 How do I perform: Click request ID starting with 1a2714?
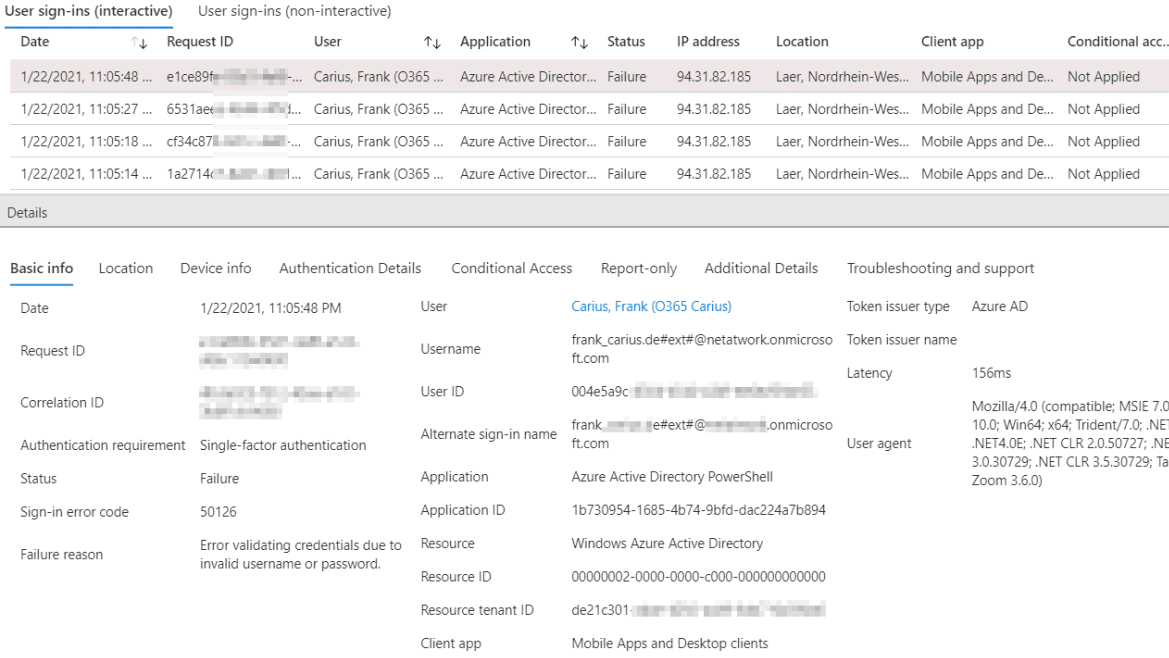pyautogui.click(x=234, y=174)
